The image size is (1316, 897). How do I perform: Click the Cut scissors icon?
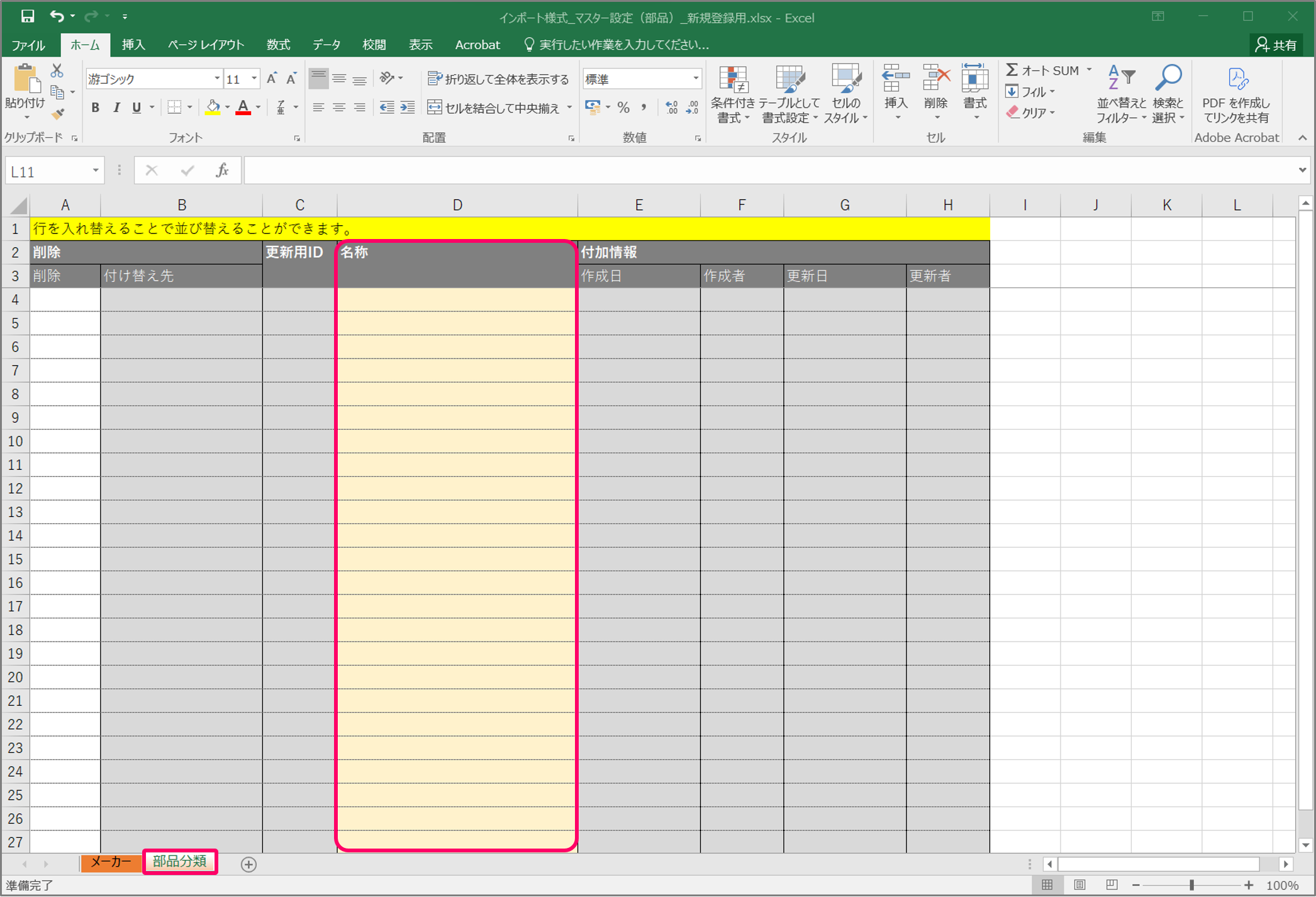pyautogui.click(x=57, y=70)
